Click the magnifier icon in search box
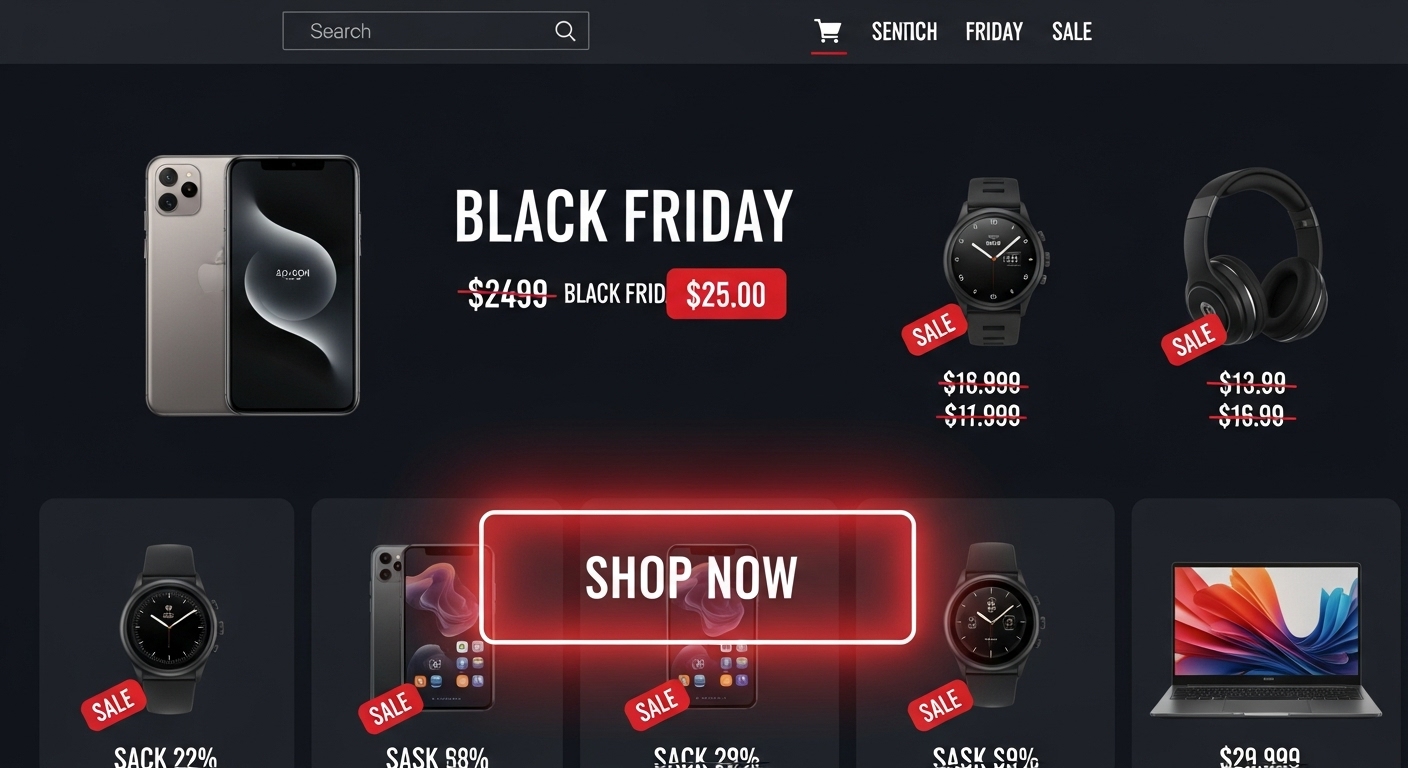This screenshot has height=768, width=1408. [565, 31]
